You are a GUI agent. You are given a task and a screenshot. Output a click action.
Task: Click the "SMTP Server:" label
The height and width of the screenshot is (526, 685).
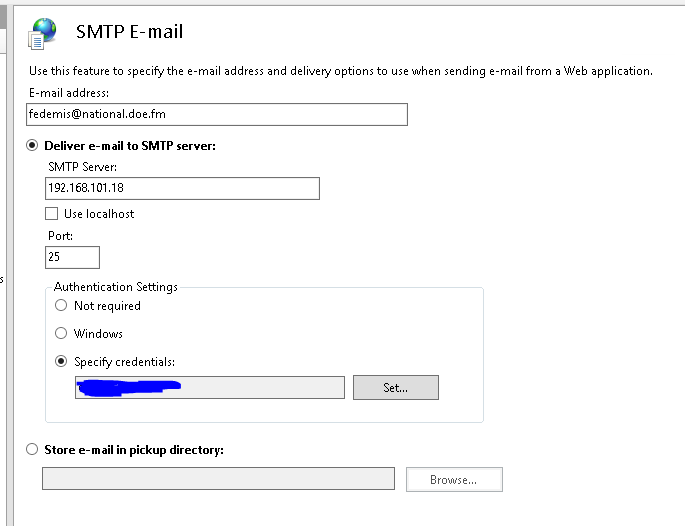coord(82,167)
